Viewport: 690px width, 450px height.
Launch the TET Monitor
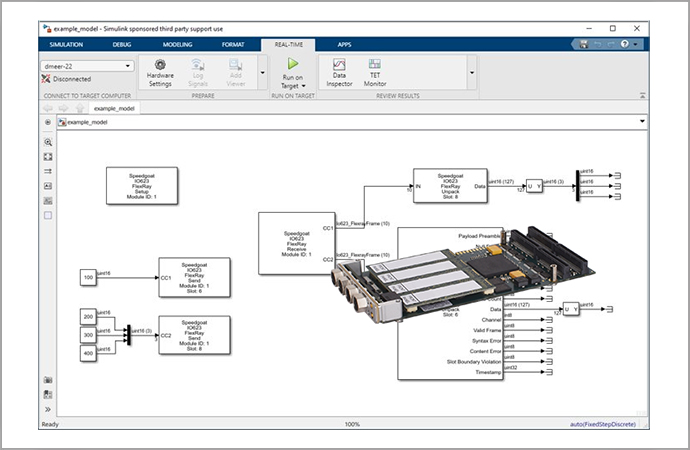375,73
